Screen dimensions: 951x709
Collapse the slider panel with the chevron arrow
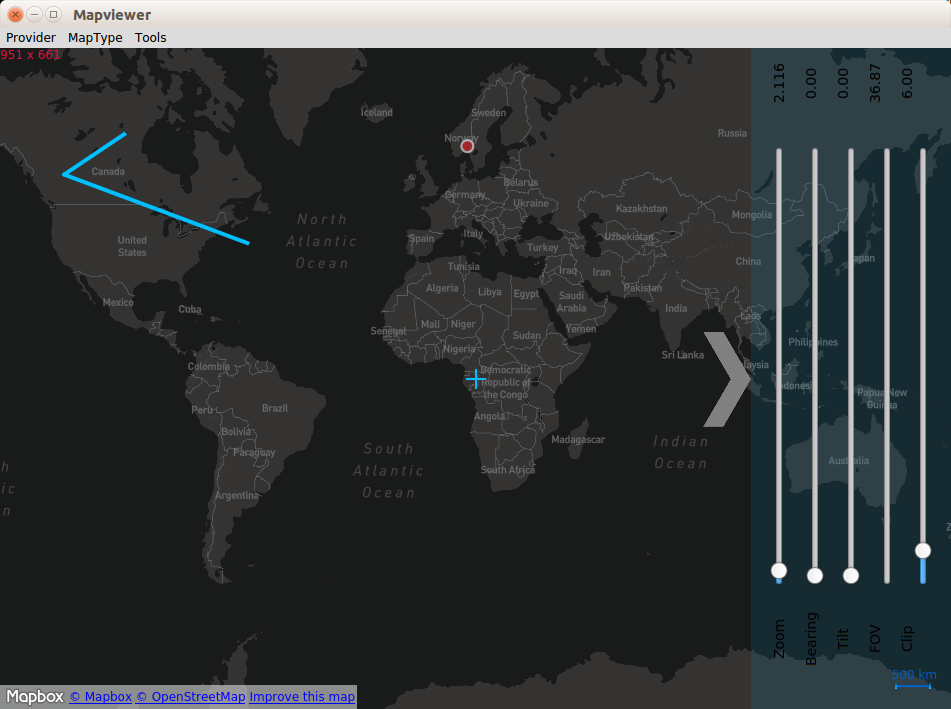727,379
